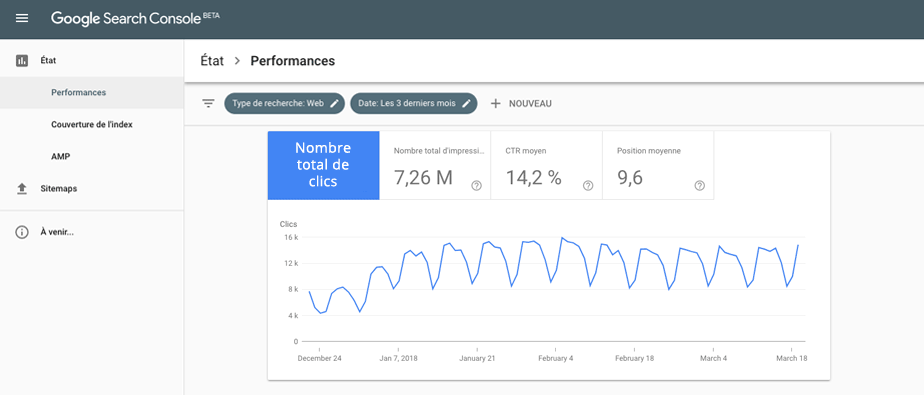The height and width of the screenshot is (395, 924).
Task: Click the December 24 date on chart axis
Action: click(319, 358)
